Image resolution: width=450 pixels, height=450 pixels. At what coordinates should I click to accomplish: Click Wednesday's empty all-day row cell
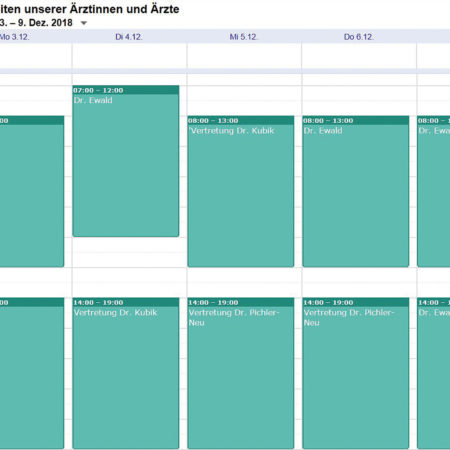[244, 56]
